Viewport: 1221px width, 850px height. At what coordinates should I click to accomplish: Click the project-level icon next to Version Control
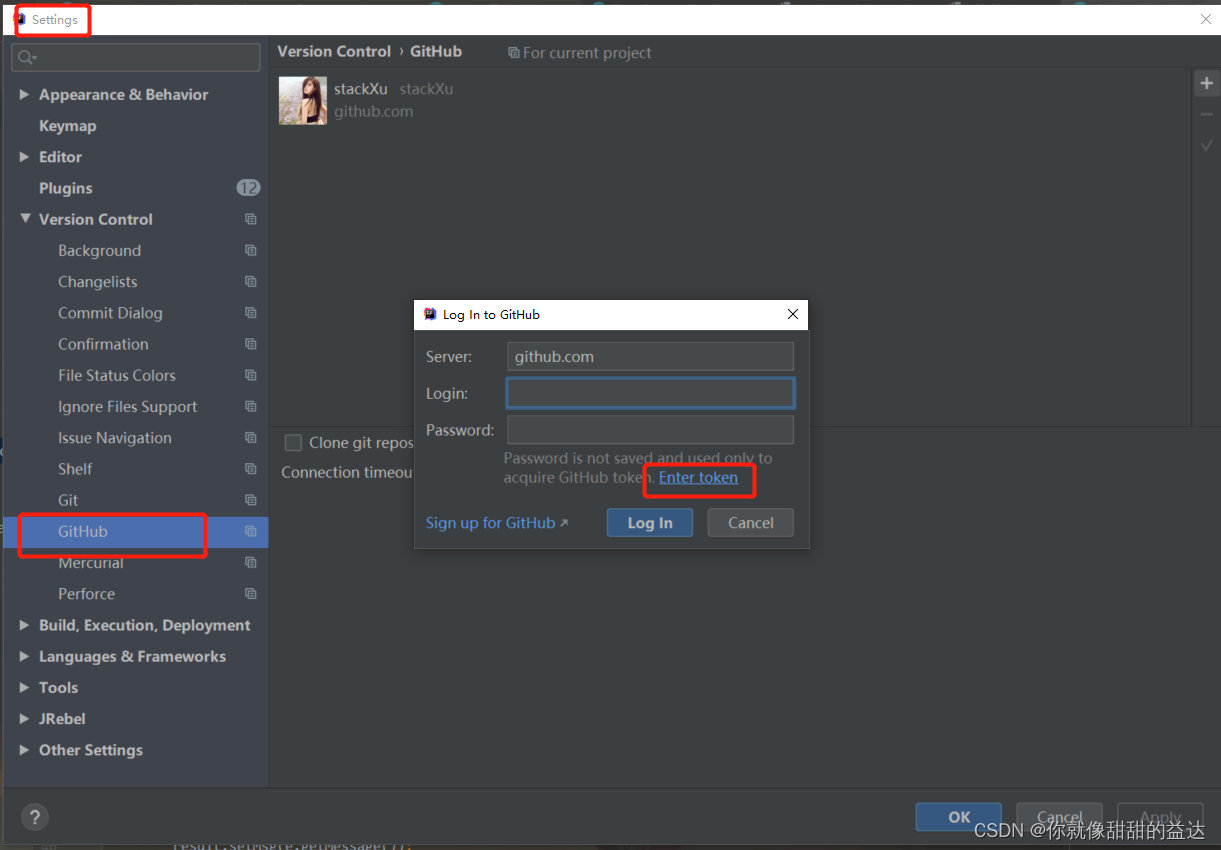(251, 219)
